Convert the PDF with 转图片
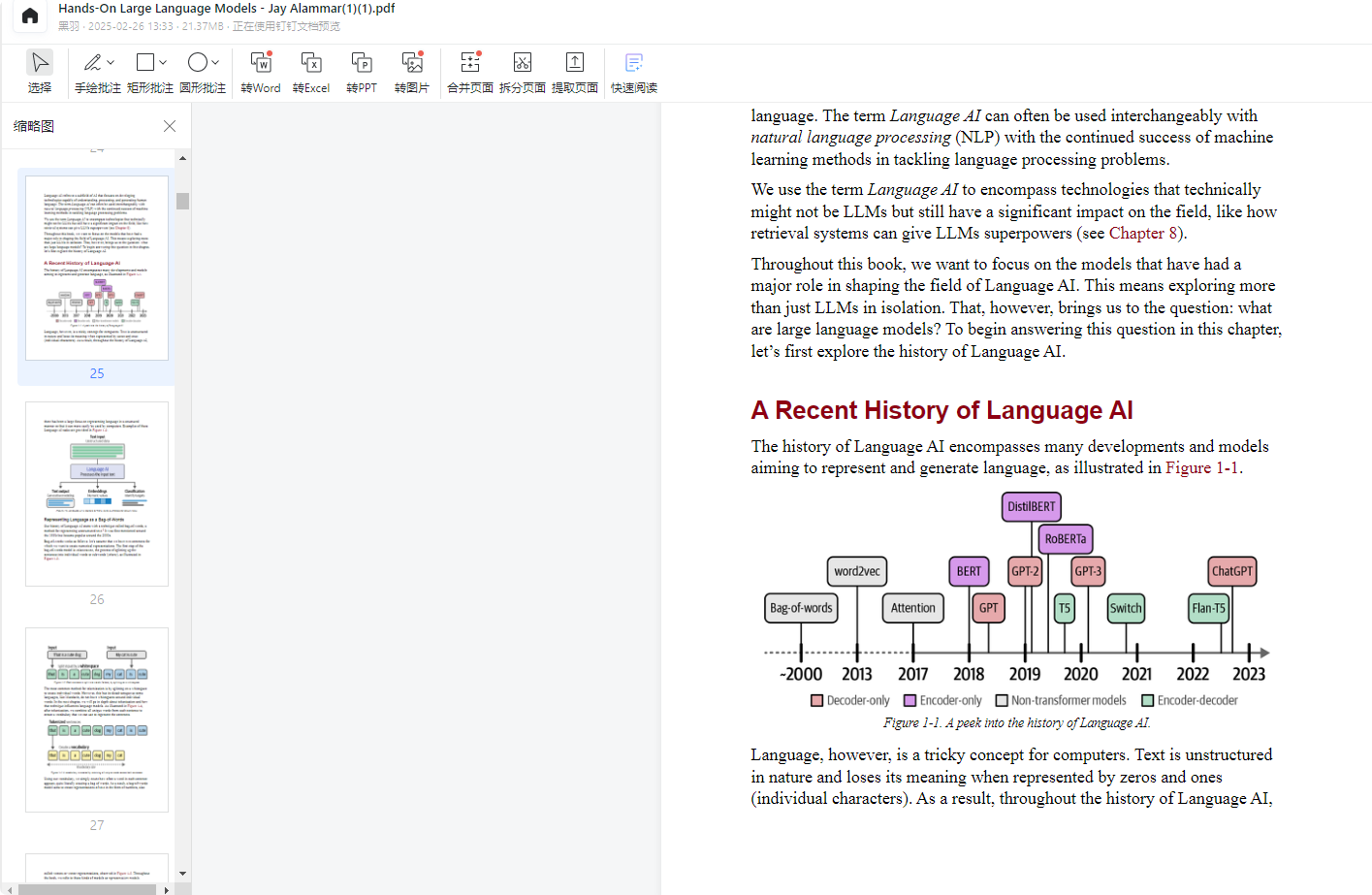The height and width of the screenshot is (895, 1372). 412,72
